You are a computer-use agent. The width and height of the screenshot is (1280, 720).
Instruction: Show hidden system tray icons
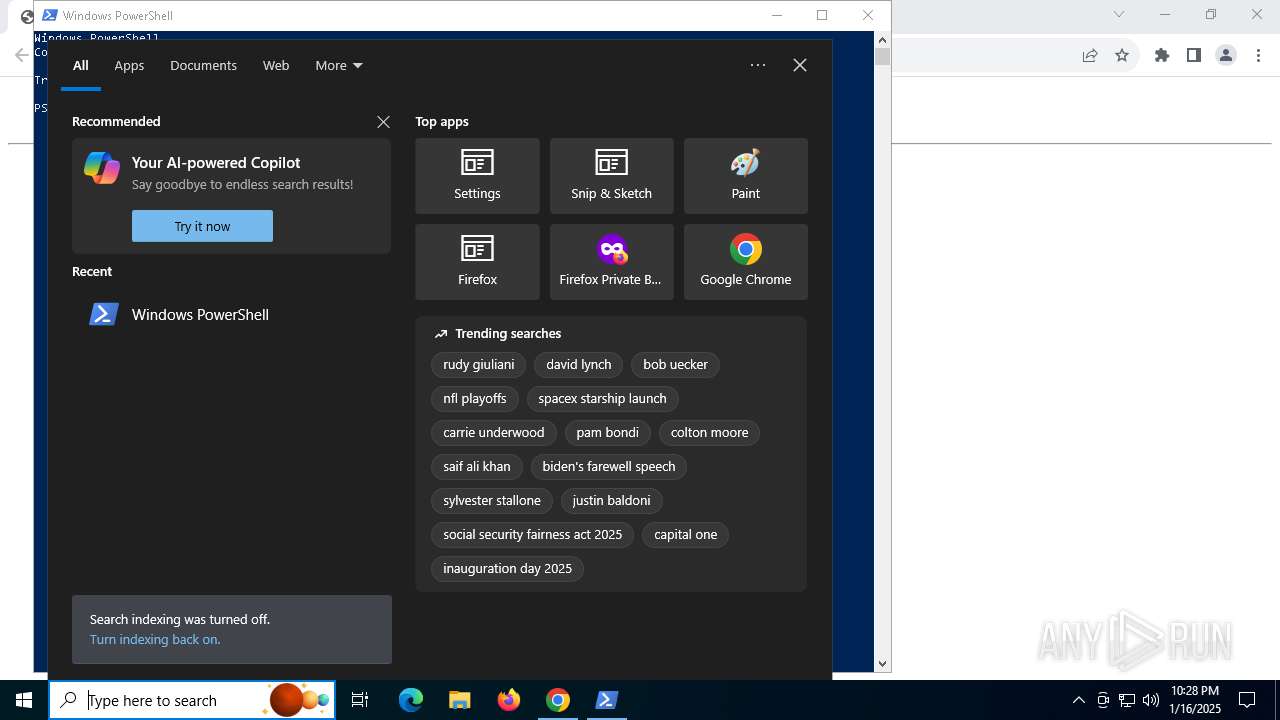[1078, 700]
